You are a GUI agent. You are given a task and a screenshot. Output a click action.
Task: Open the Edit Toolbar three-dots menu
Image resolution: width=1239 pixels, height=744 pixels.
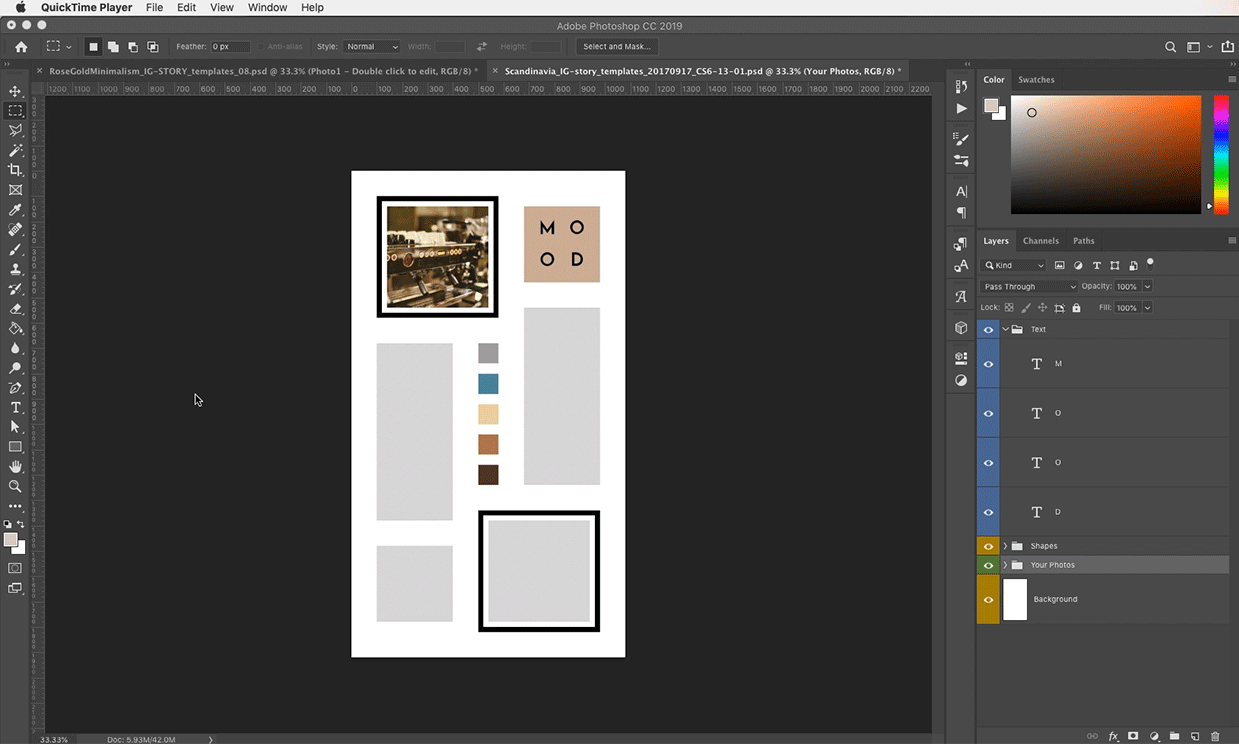point(15,507)
